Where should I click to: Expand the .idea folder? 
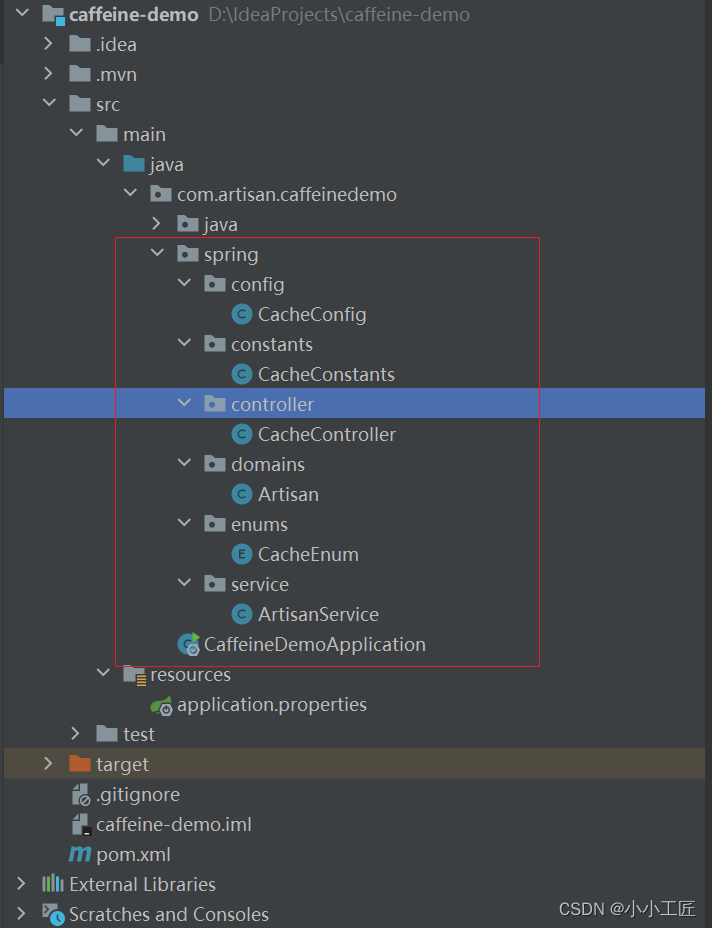(x=49, y=44)
